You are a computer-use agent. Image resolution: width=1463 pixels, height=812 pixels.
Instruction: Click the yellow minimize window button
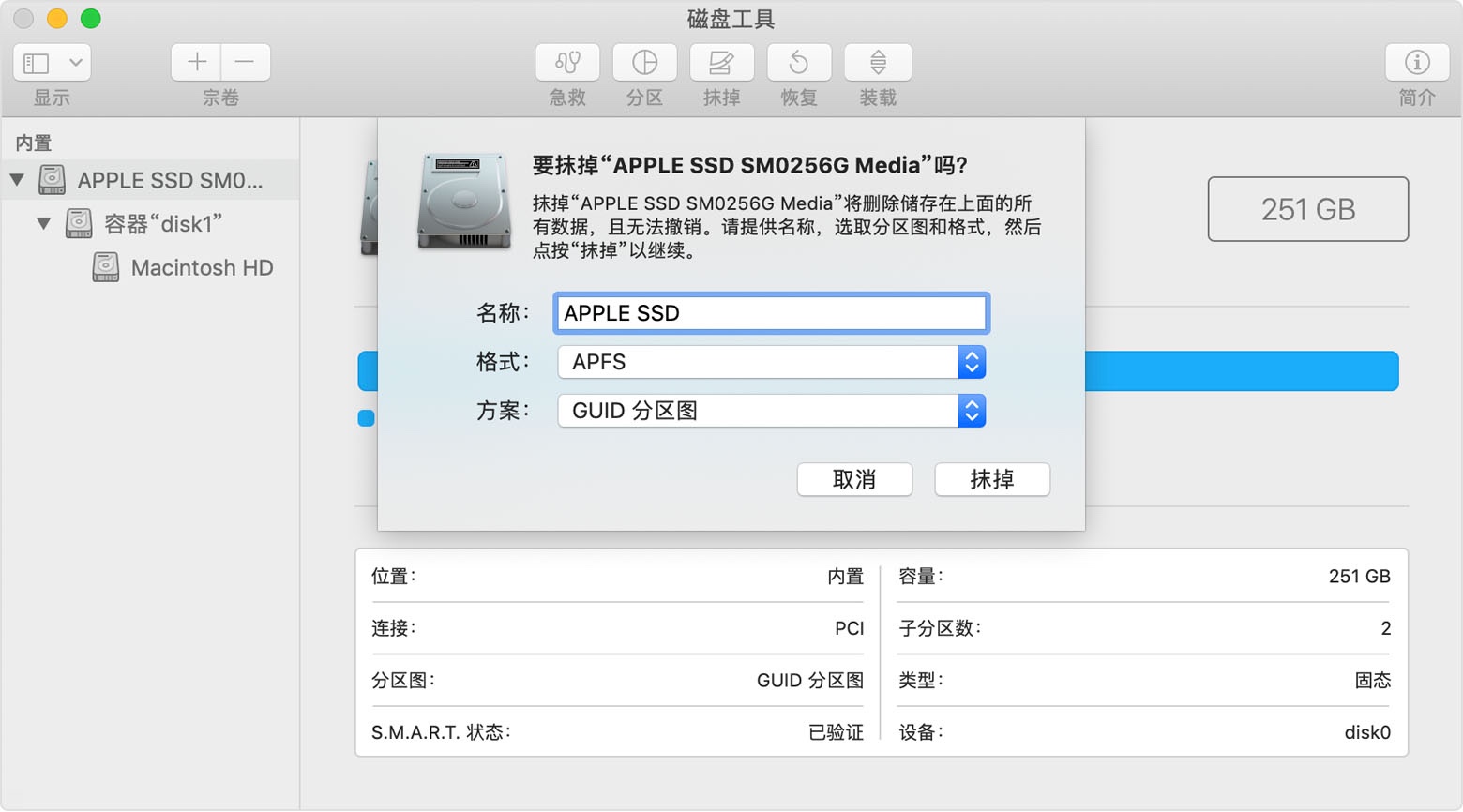point(57,19)
